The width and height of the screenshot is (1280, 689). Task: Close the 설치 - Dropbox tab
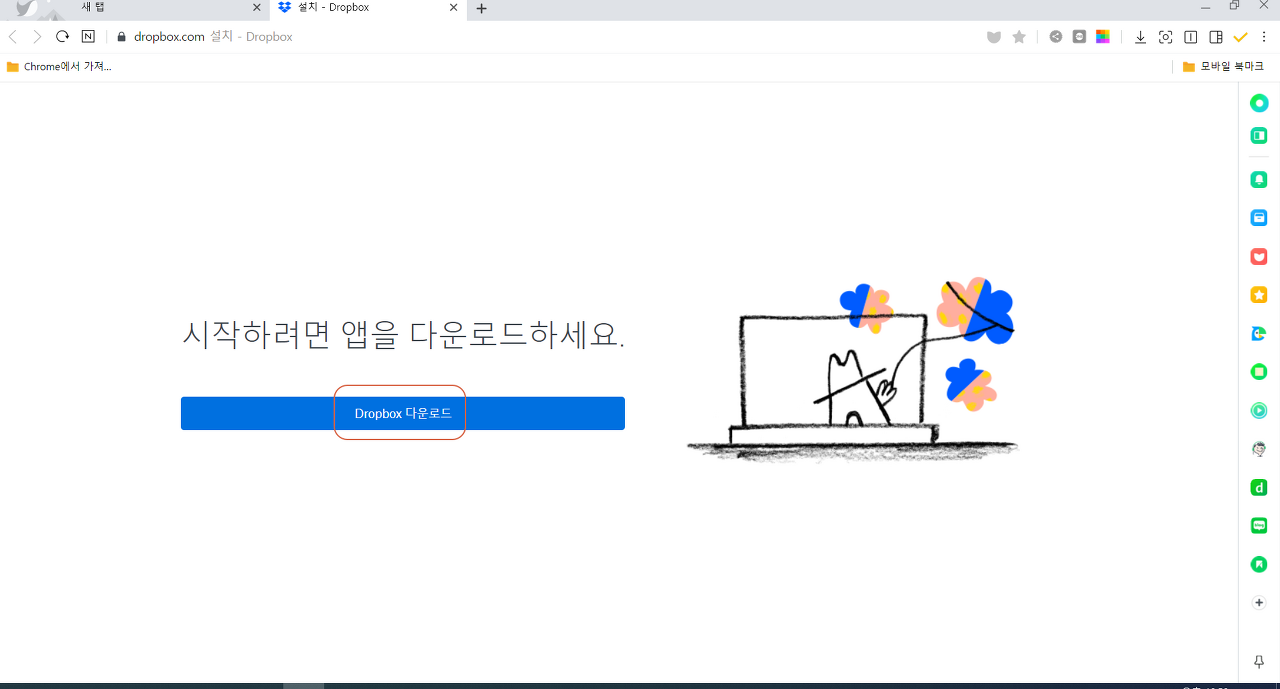[x=453, y=8]
